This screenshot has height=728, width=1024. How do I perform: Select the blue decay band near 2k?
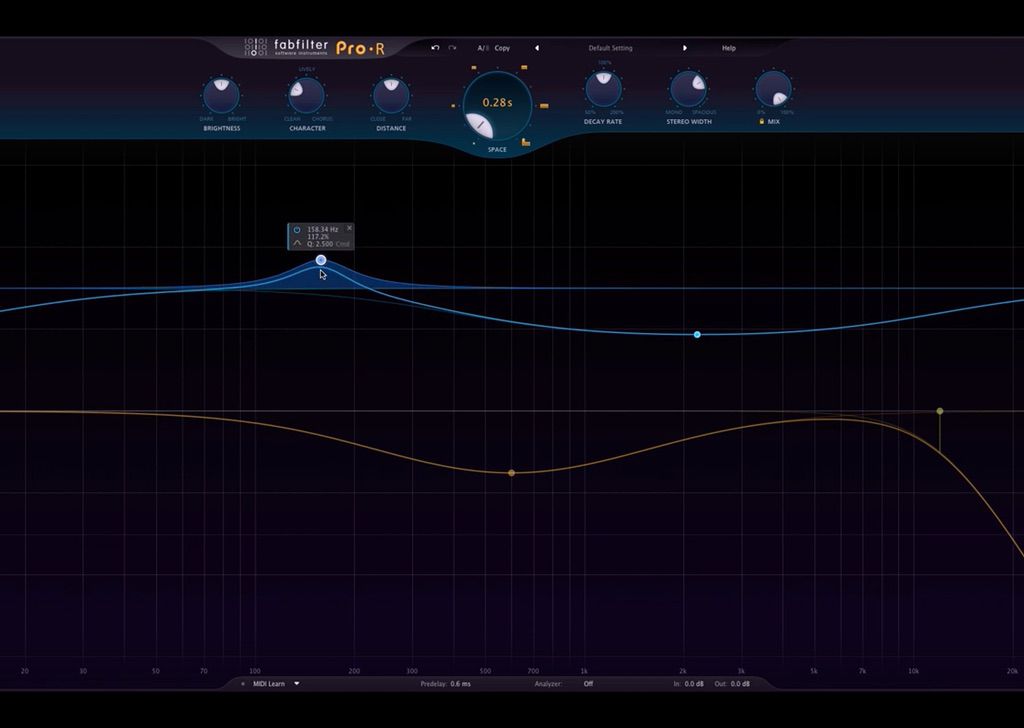(697, 334)
